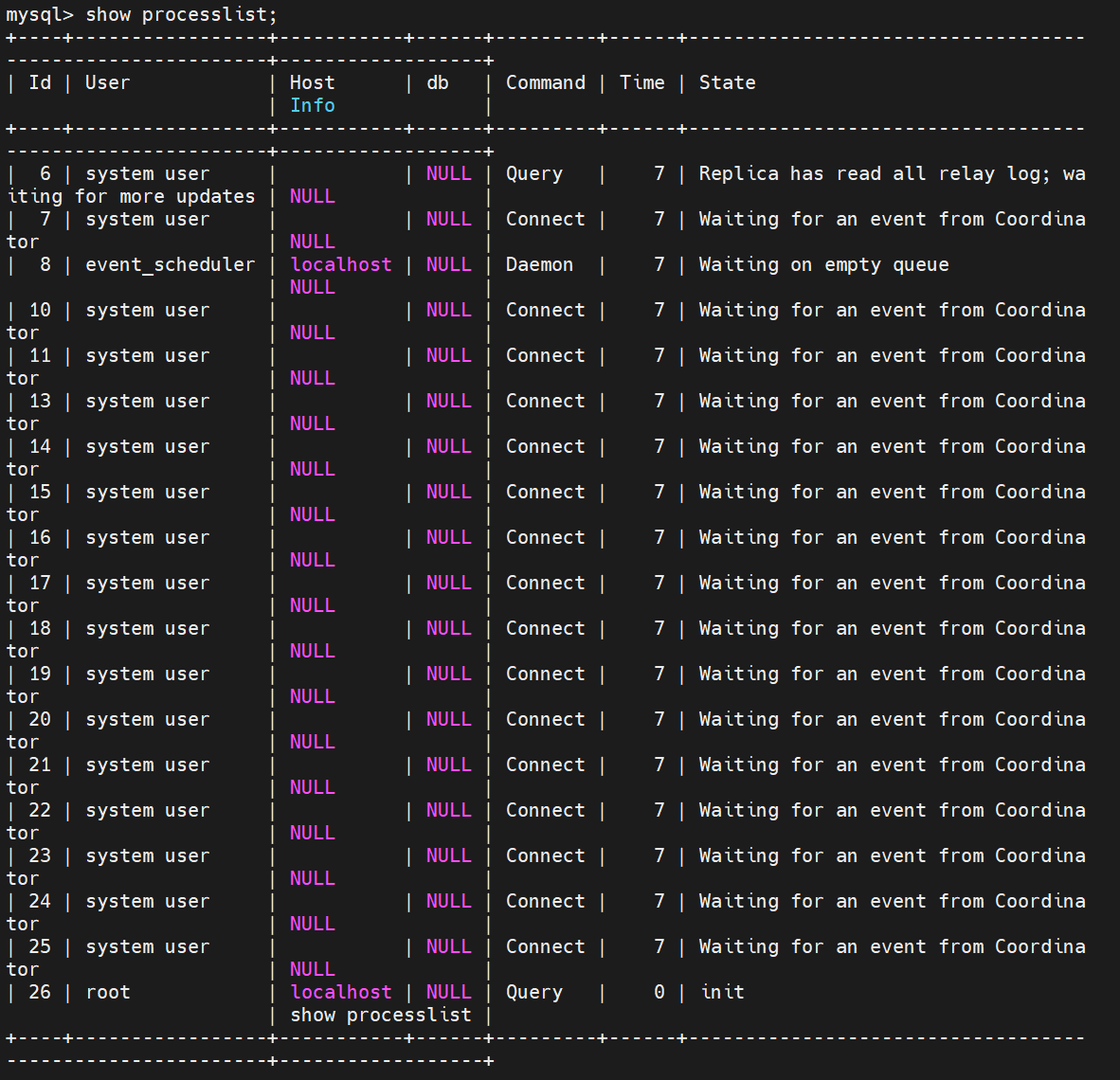Click the Id value '14'

[x=40, y=447]
